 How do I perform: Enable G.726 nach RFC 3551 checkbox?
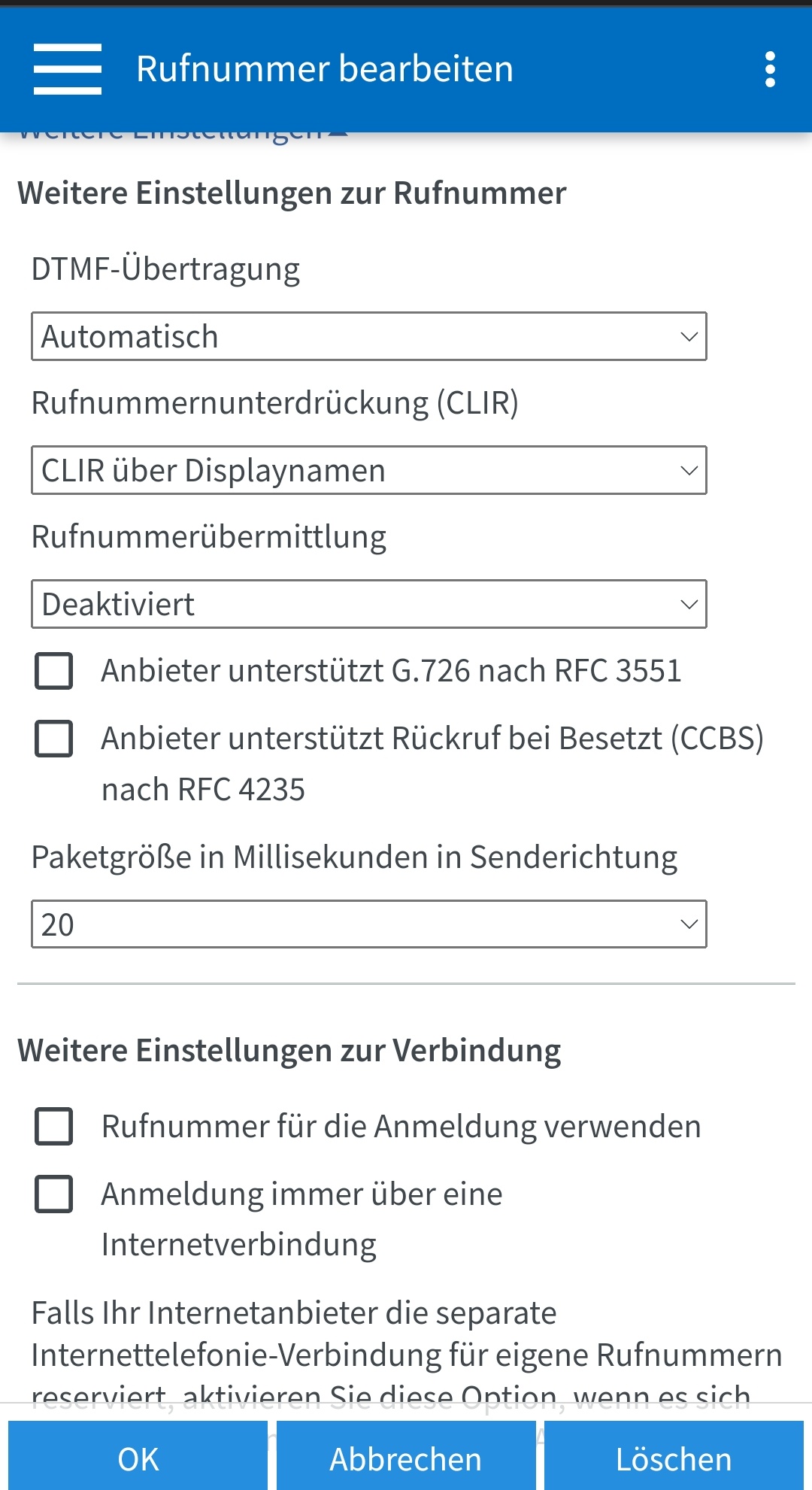tap(54, 671)
